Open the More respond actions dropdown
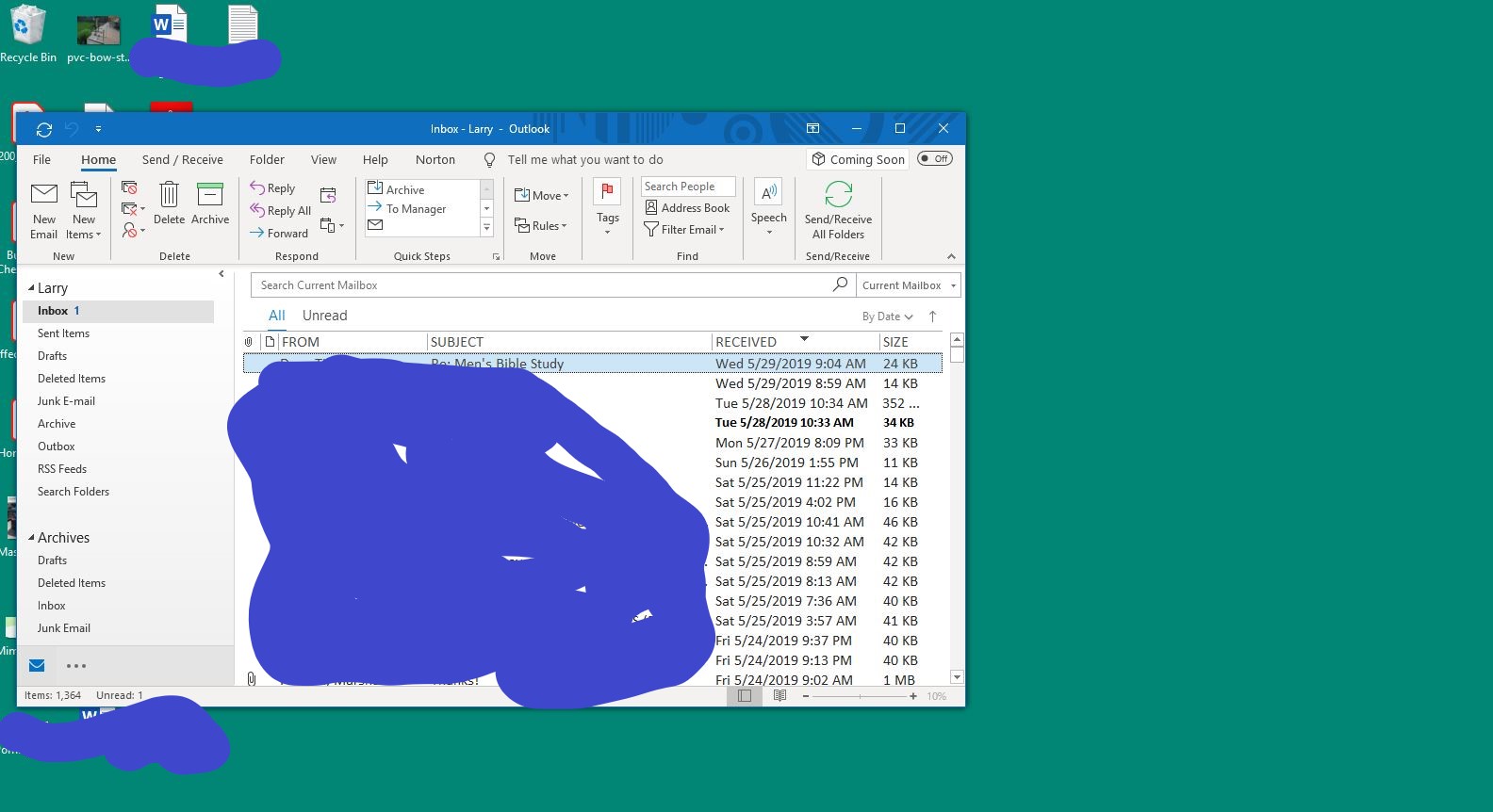Image resolution: width=1493 pixels, height=812 pixels. [332, 225]
